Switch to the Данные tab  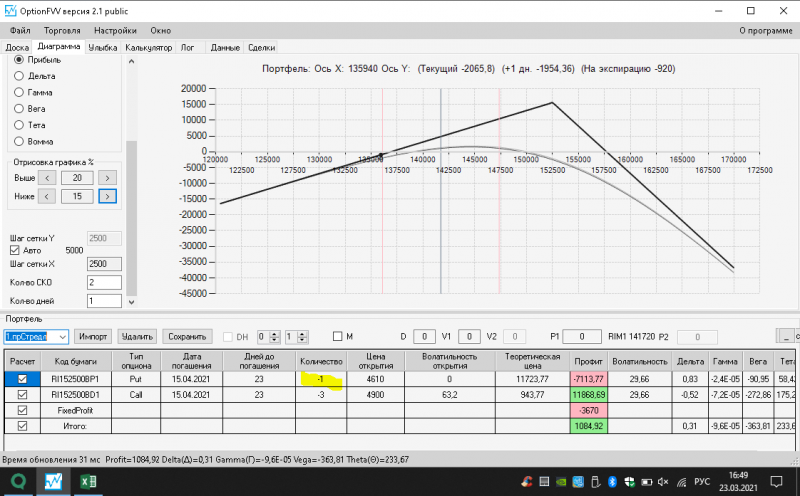(x=225, y=47)
